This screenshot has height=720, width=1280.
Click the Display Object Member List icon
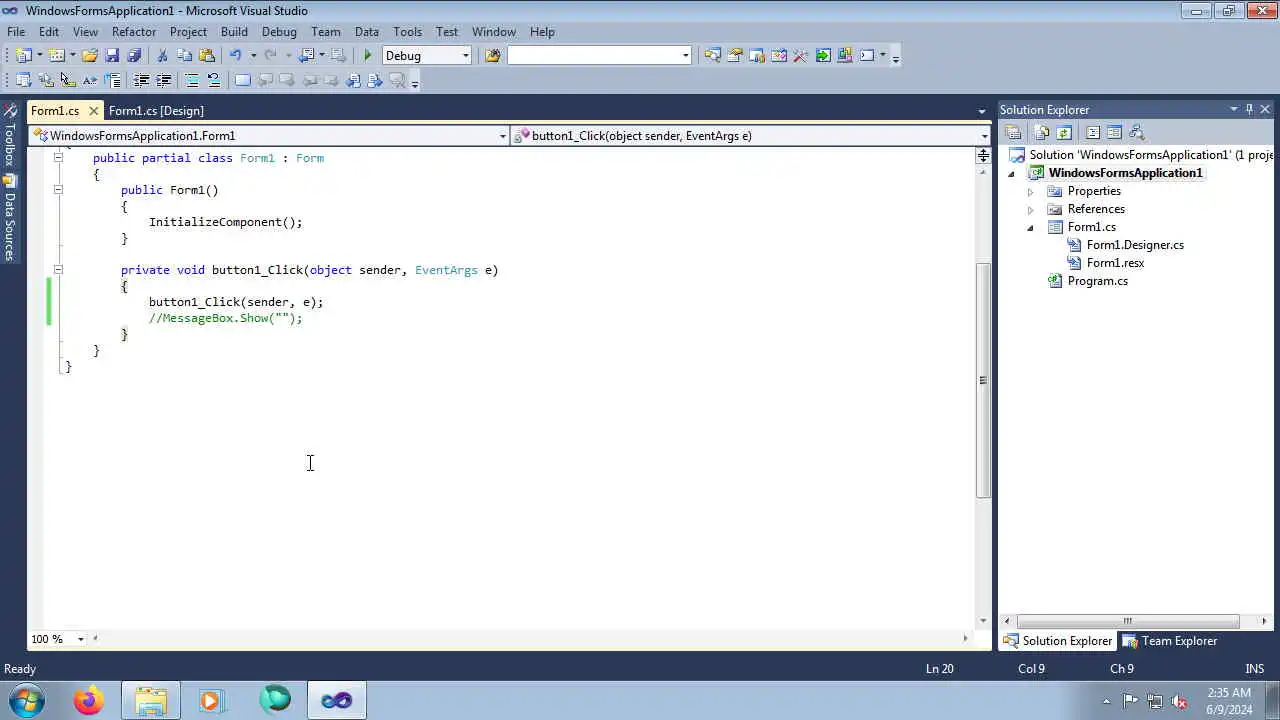(x=23, y=80)
